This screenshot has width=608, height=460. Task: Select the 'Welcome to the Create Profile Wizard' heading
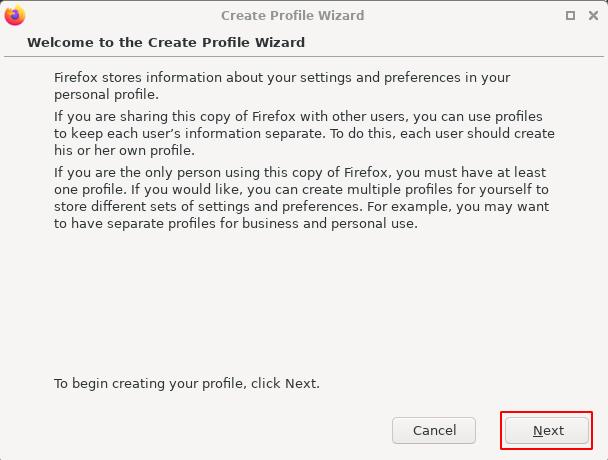(166, 42)
